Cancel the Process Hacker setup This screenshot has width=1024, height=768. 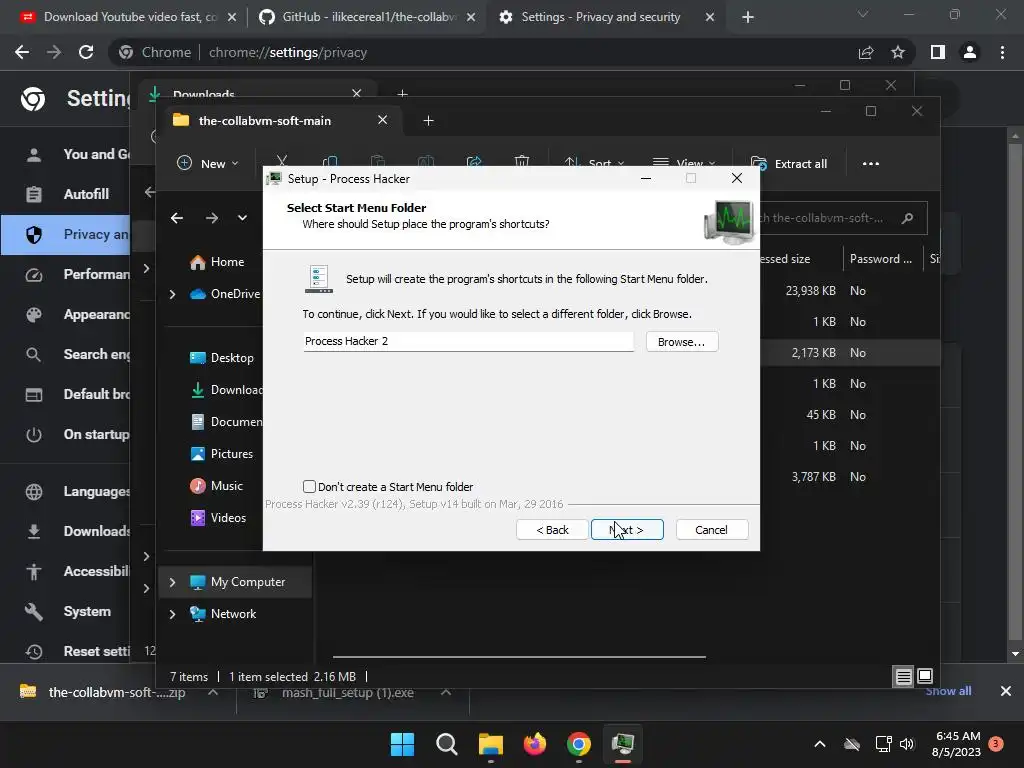(x=711, y=530)
